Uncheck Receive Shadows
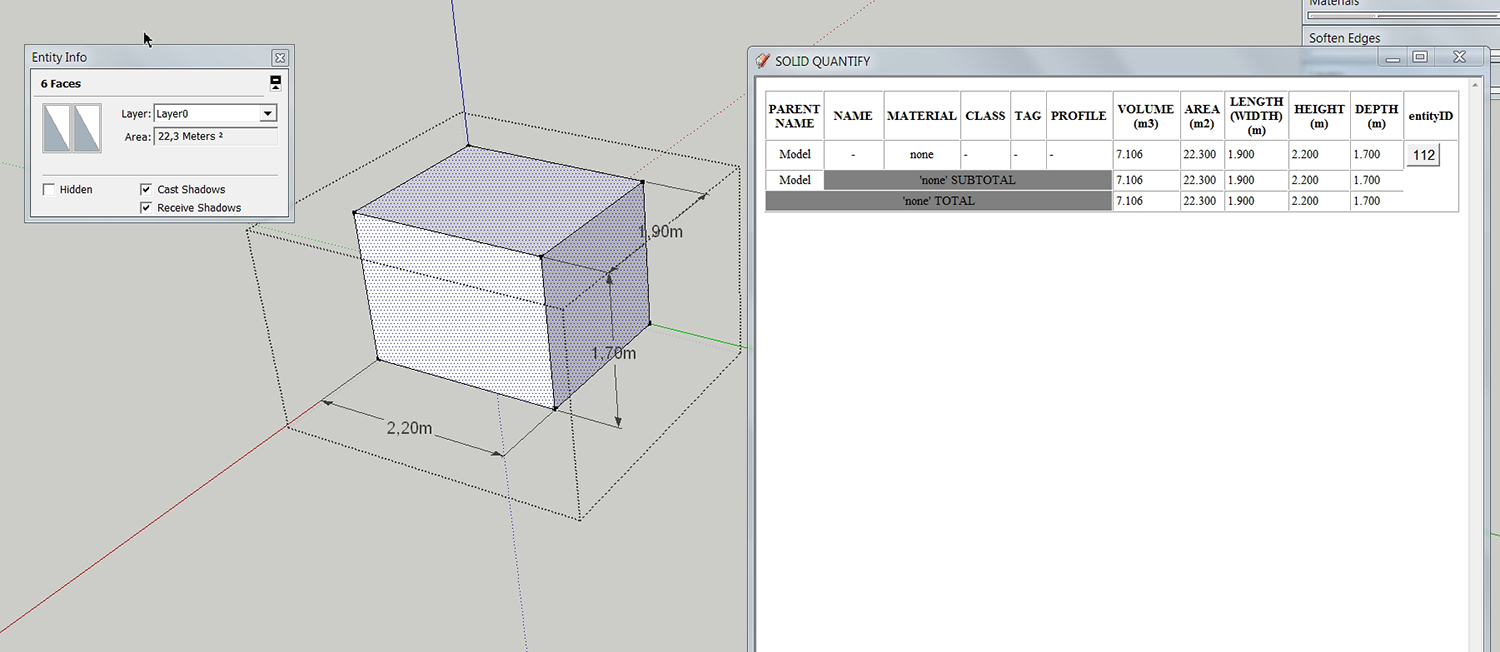This screenshot has height=652, width=1500. 146,208
